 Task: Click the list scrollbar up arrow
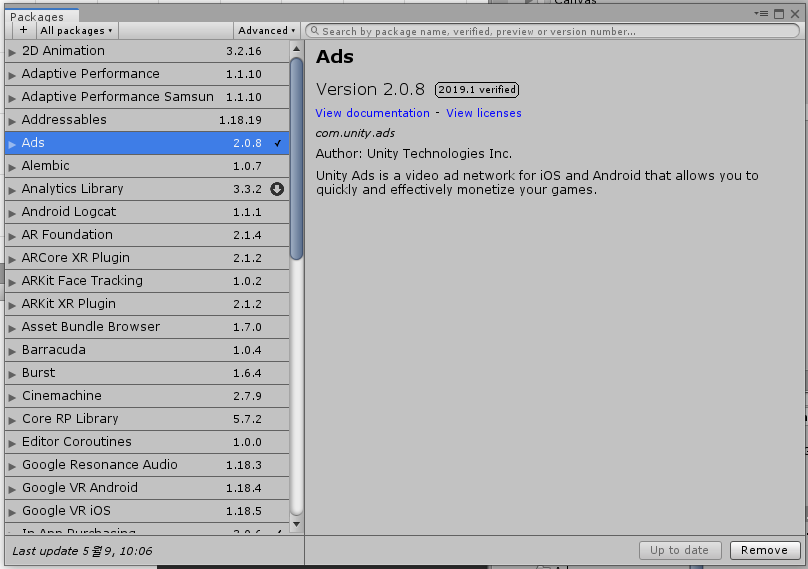coord(296,49)
